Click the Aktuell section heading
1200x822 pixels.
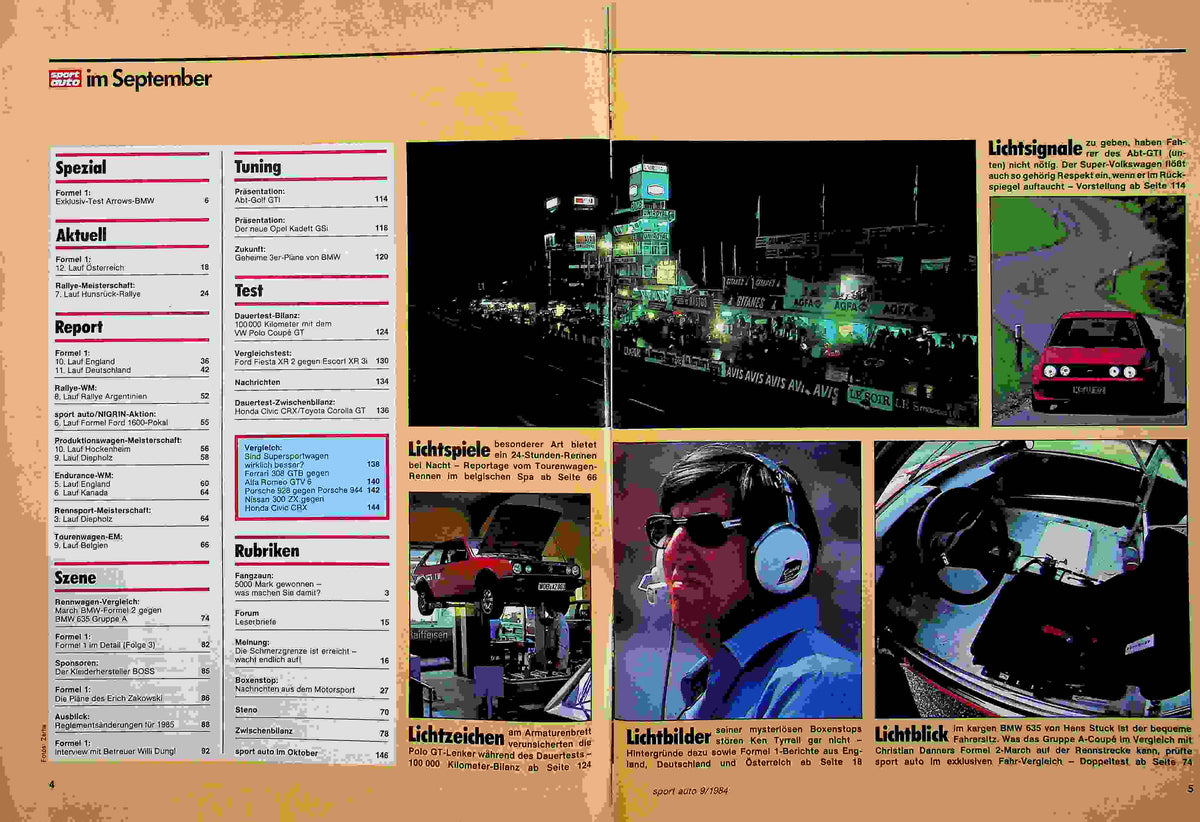pos(81,235)
